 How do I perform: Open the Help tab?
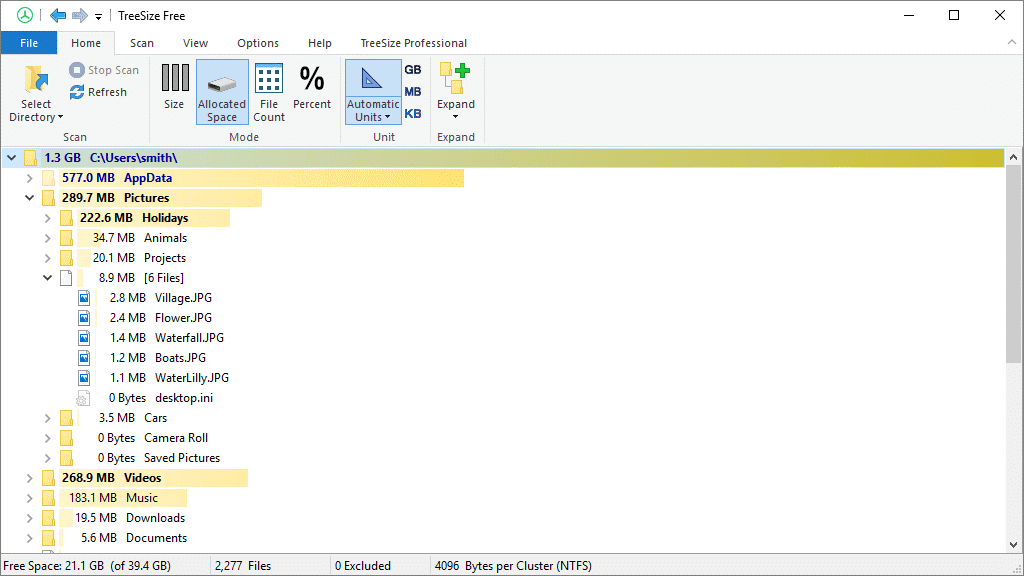tap(320, 43)
